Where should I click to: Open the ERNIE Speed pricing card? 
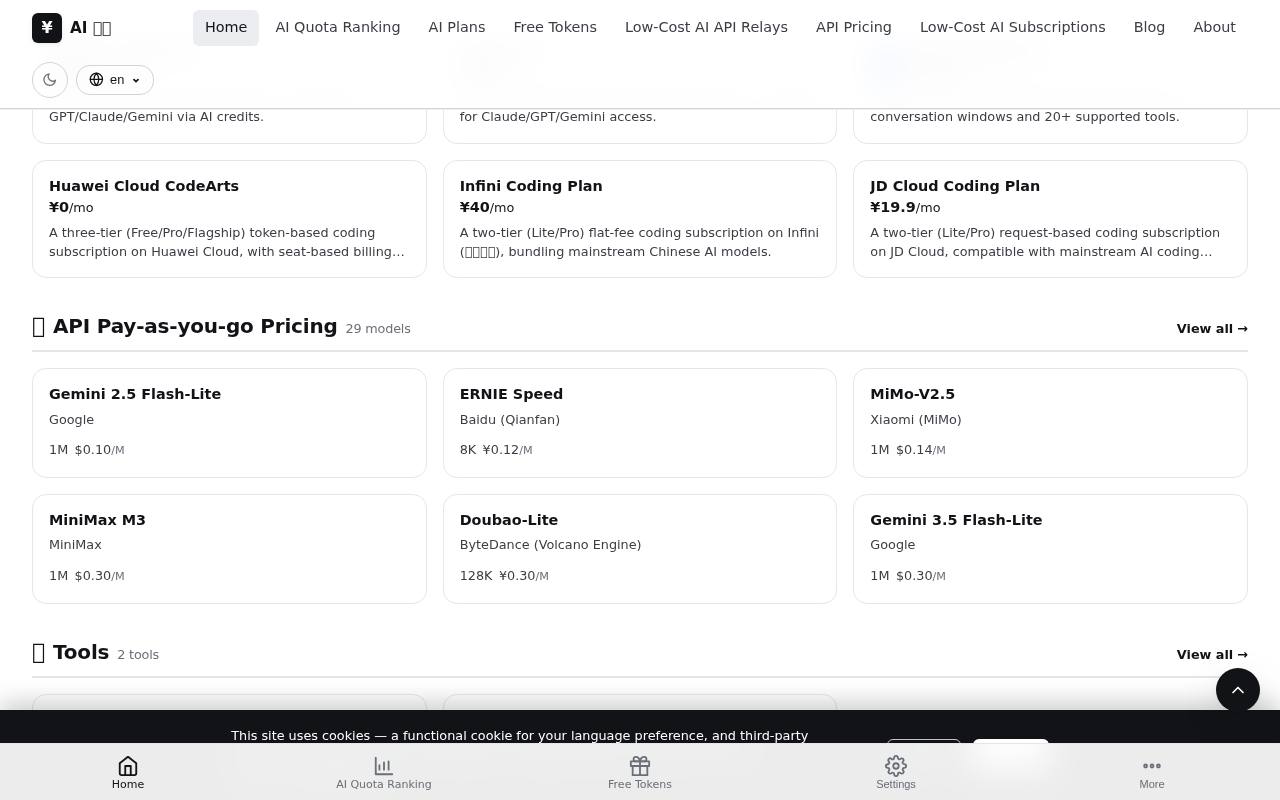click(x=640, y=423)
